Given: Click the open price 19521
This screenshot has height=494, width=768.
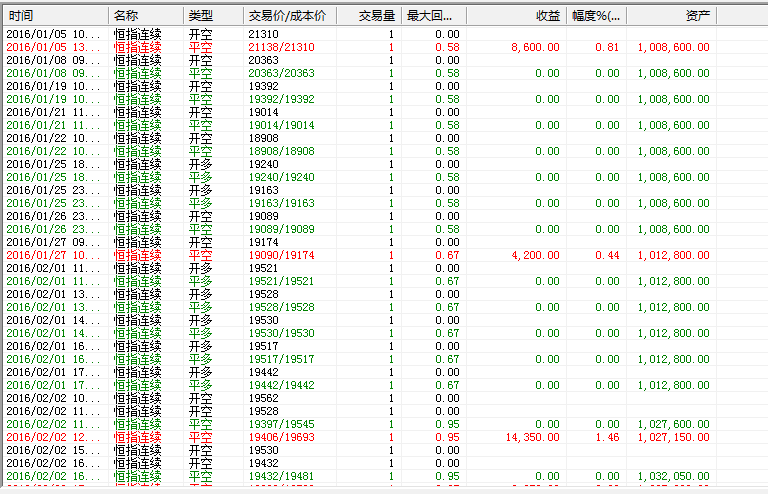Looking at the screenshot, I should pos(264,268).
